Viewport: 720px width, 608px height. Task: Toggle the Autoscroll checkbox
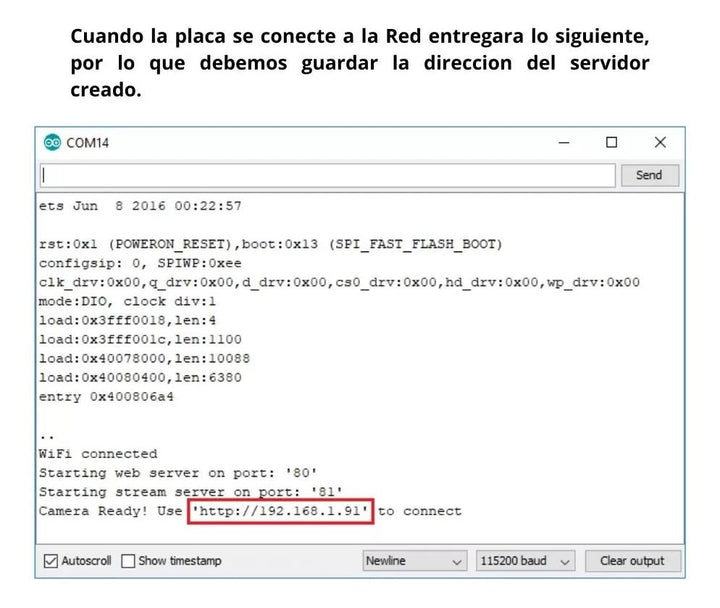51,561
